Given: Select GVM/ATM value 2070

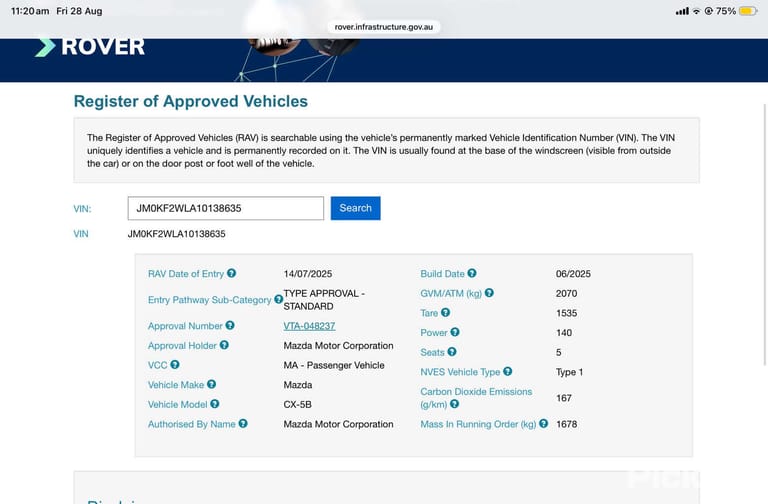Looking at the screenshot, I should [566, 293].
